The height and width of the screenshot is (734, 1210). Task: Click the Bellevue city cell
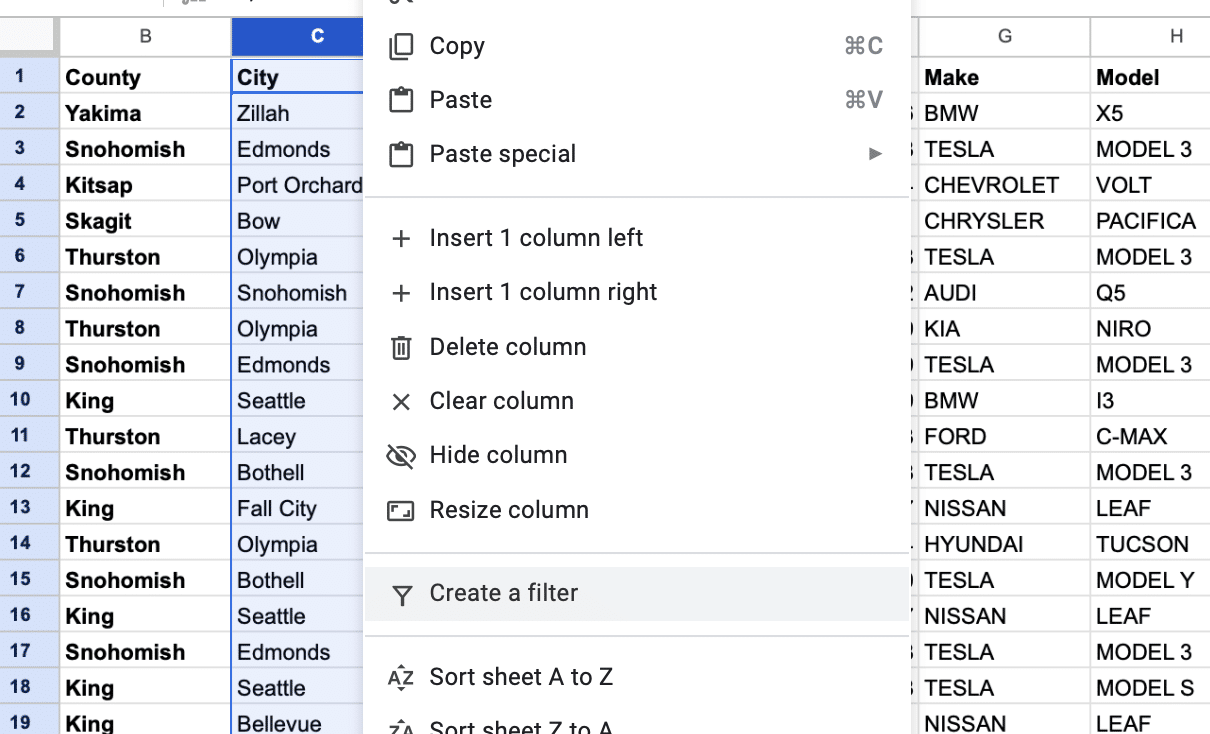click(x=298, y=722)
